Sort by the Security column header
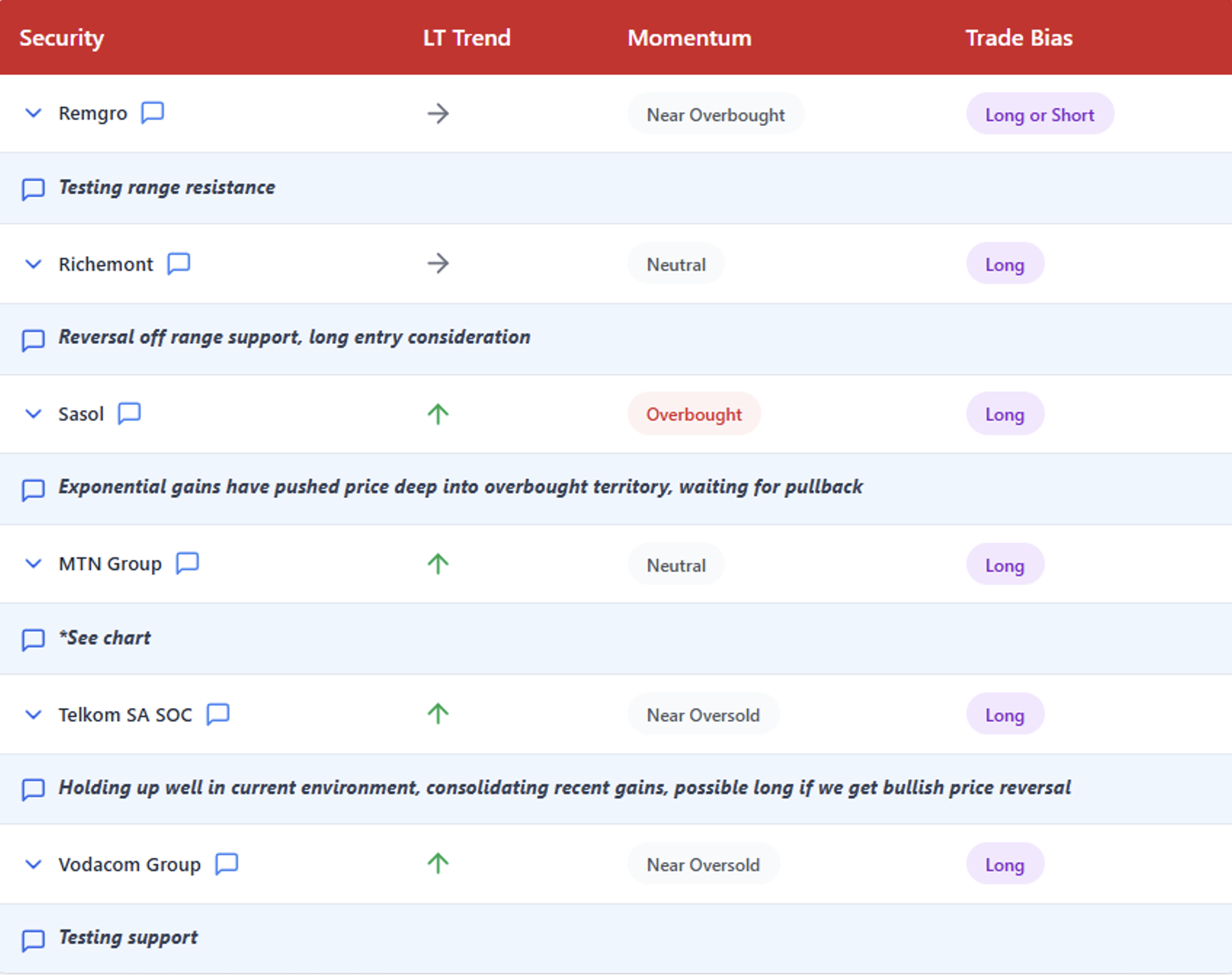This screenshot has width=1232, height=975. [62, 38]
